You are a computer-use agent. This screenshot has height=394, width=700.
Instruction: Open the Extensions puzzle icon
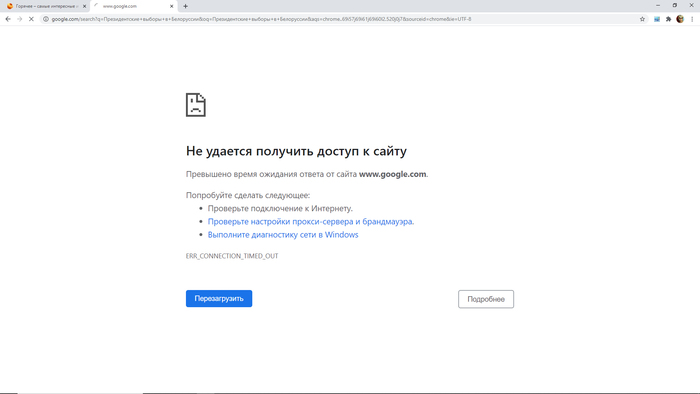tap(668, 19)
